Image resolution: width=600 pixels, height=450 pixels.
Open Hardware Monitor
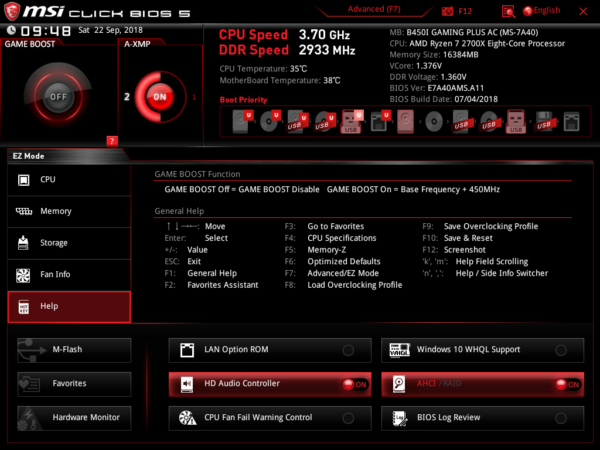(74, 418)
